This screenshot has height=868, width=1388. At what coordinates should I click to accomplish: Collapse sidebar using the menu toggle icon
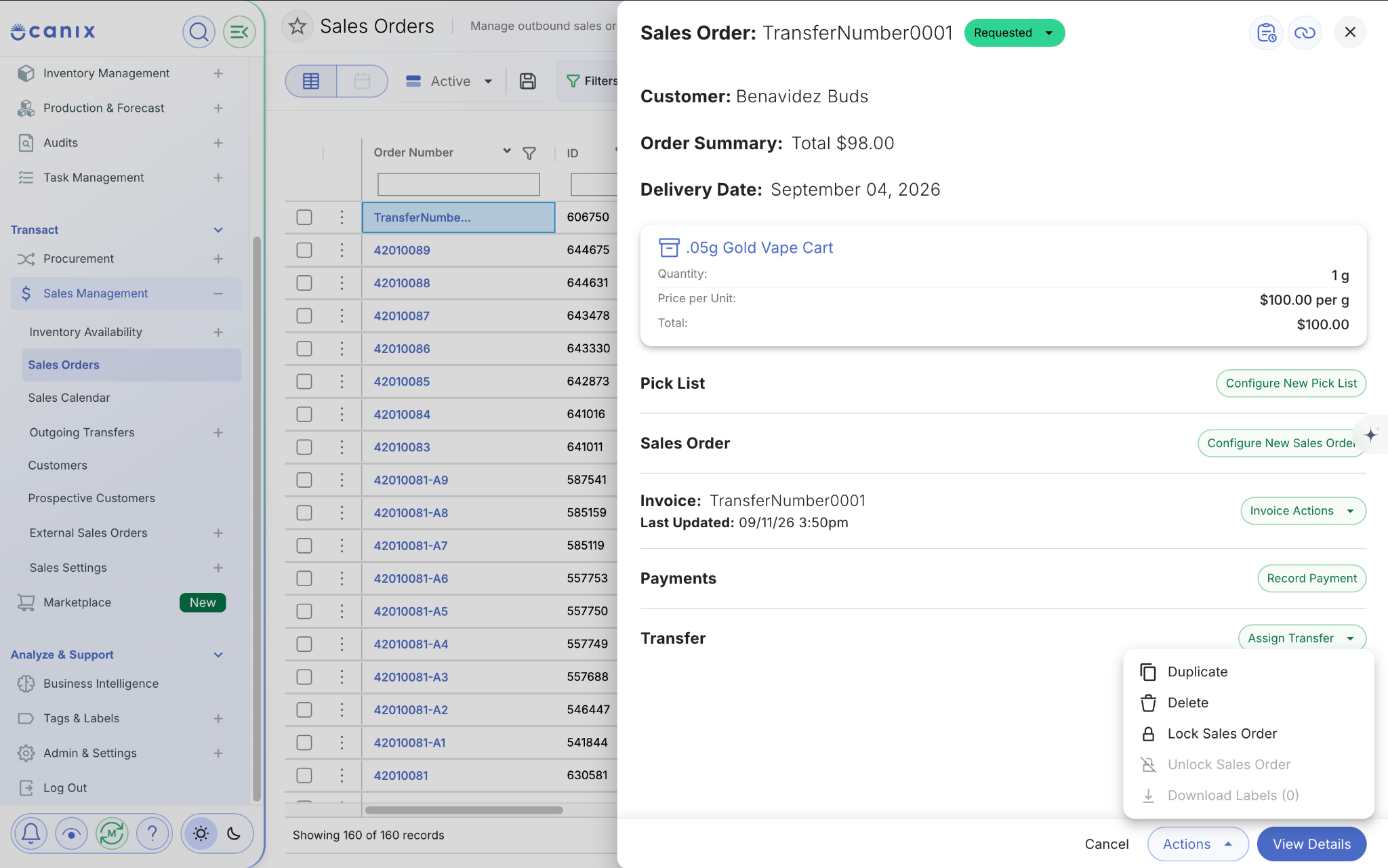tap(239, 32)
